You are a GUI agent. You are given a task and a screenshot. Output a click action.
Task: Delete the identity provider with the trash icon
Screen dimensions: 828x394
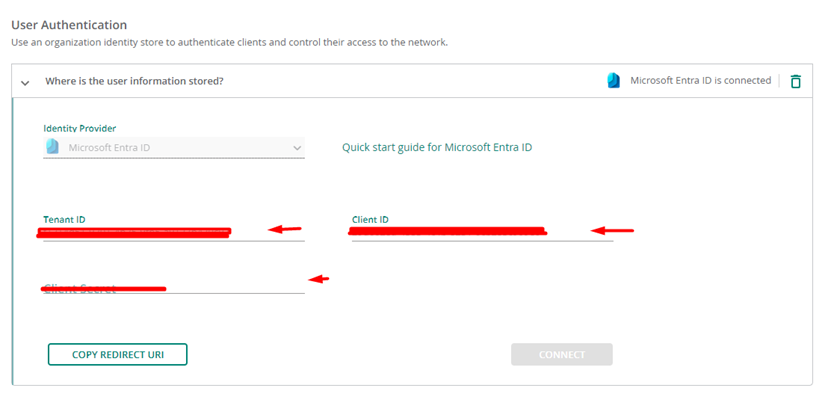[x=795, y=81]
